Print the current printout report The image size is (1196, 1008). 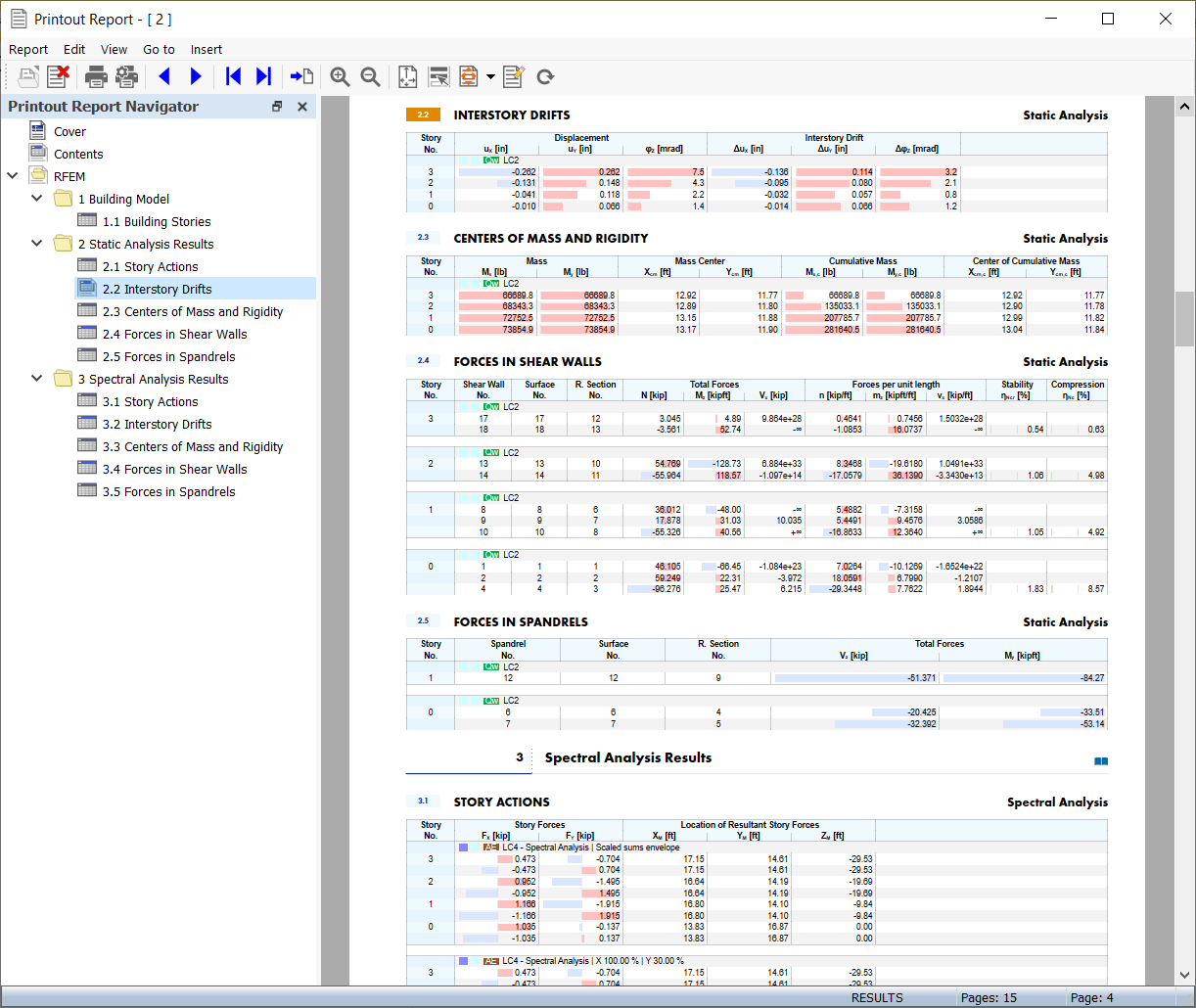point(95,76)
